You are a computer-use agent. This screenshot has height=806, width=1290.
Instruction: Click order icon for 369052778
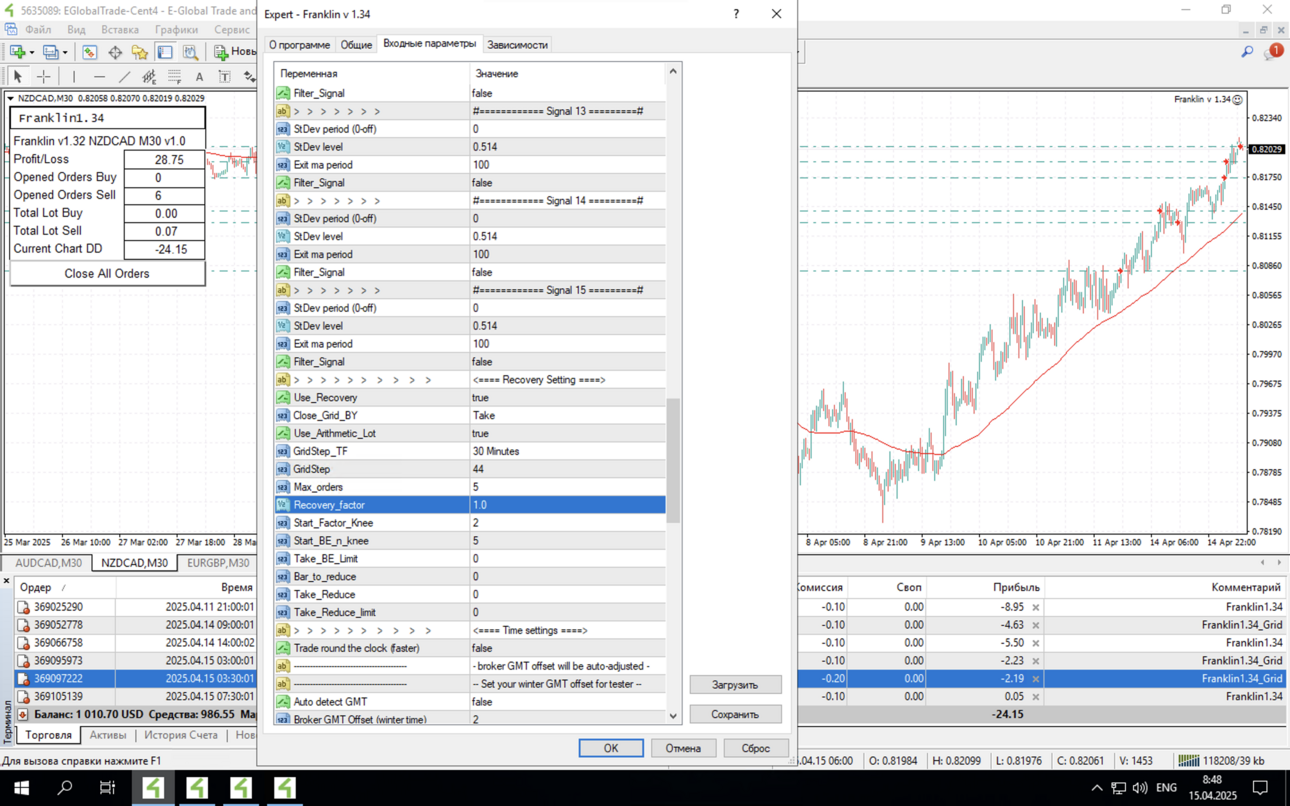click(x=23, y=625)
